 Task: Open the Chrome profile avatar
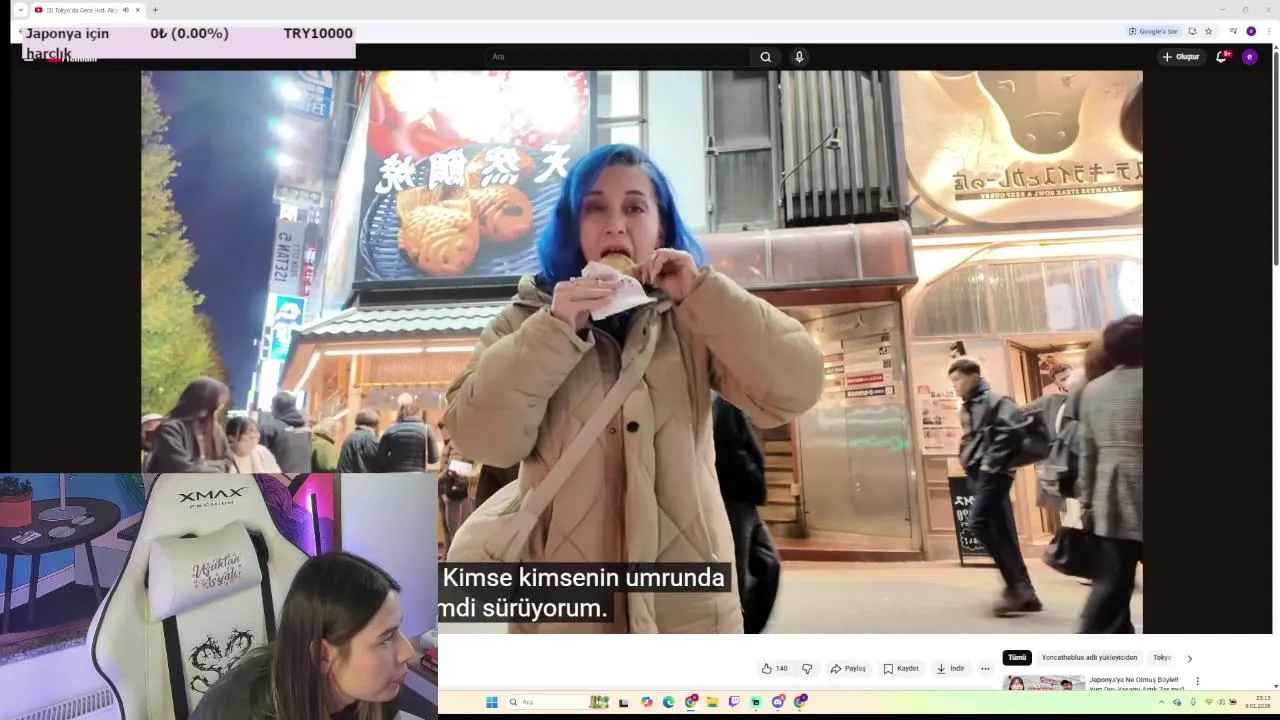coord(1251,31)
